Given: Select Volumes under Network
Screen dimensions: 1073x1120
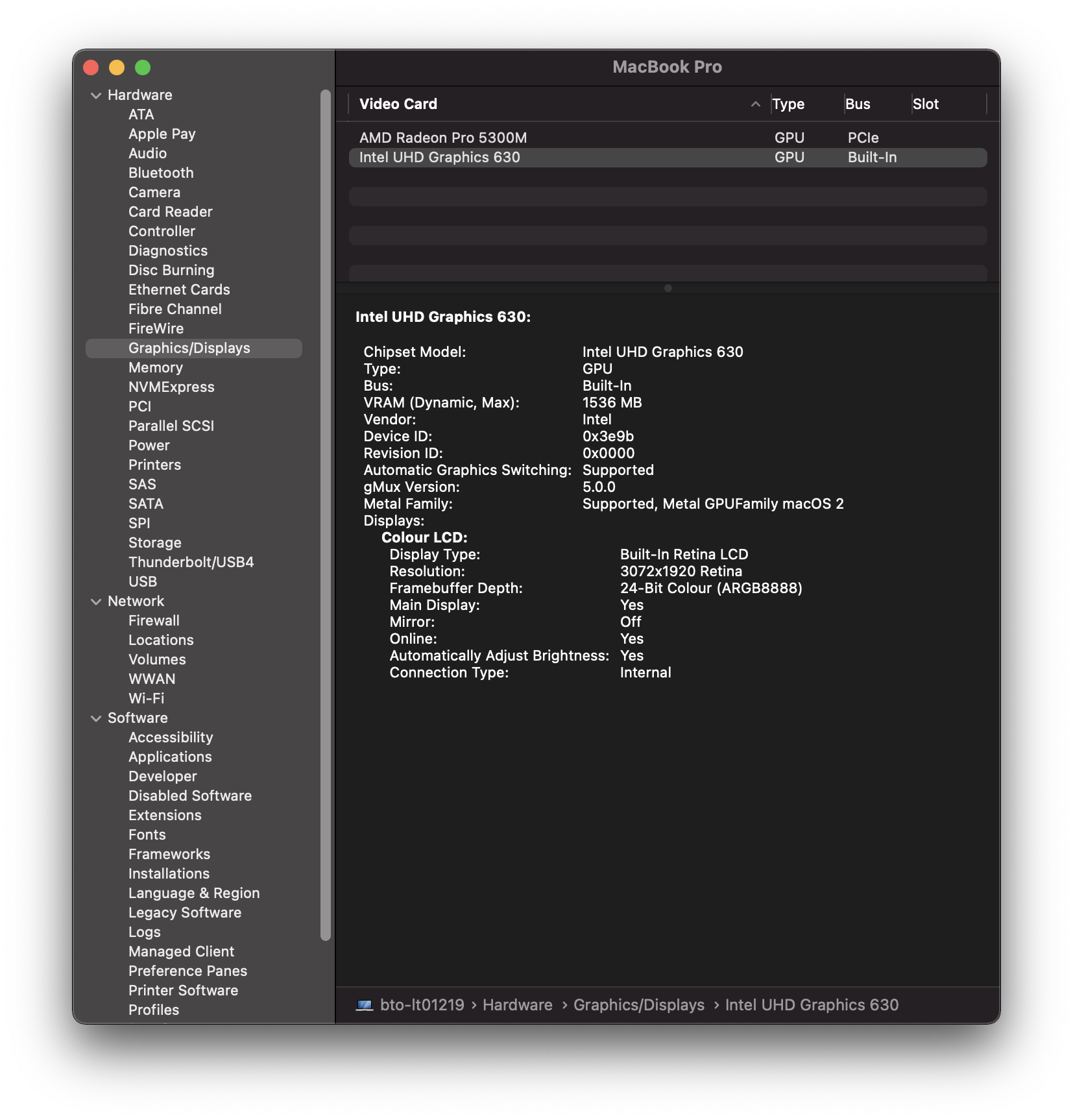Looking at the screenshot, I should tap(157, 660).
